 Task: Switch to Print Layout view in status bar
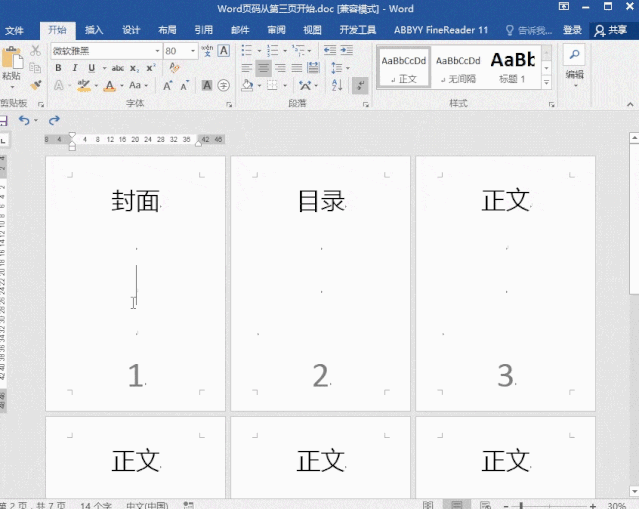pos(457,505)
